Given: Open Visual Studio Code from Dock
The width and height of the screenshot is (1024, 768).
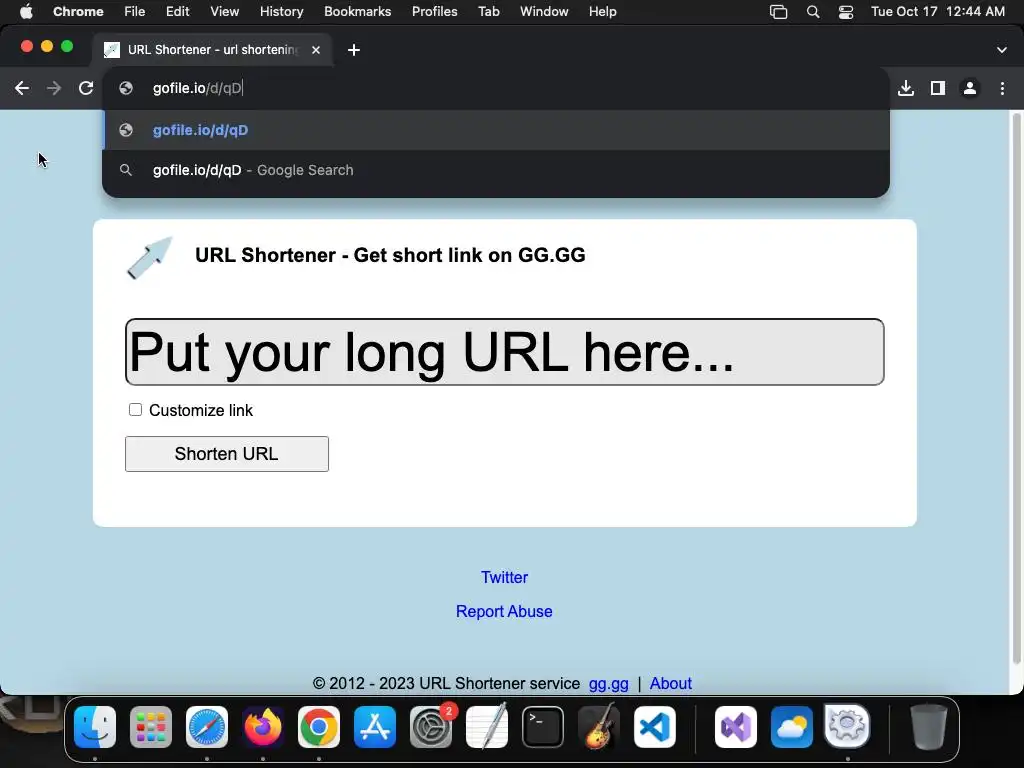Looking at the screenshot, I should [654, 727].
